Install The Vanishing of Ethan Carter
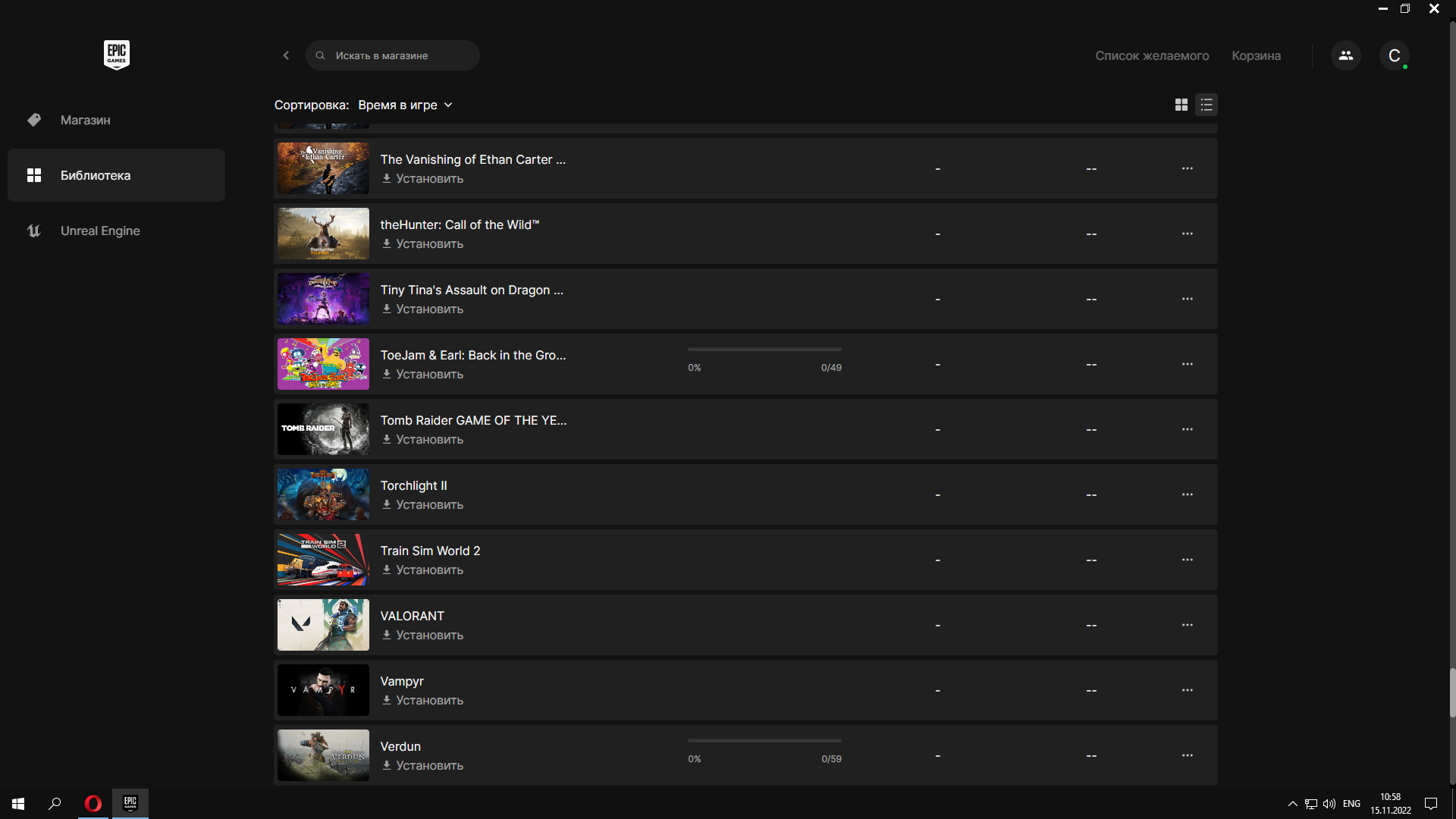This screenshot has width=1456, height=819. tap(422, 179)
